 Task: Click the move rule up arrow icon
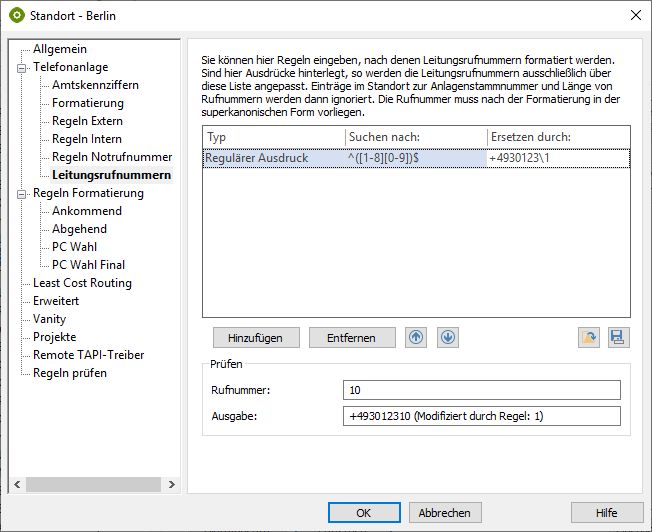(x=416, y=338)
